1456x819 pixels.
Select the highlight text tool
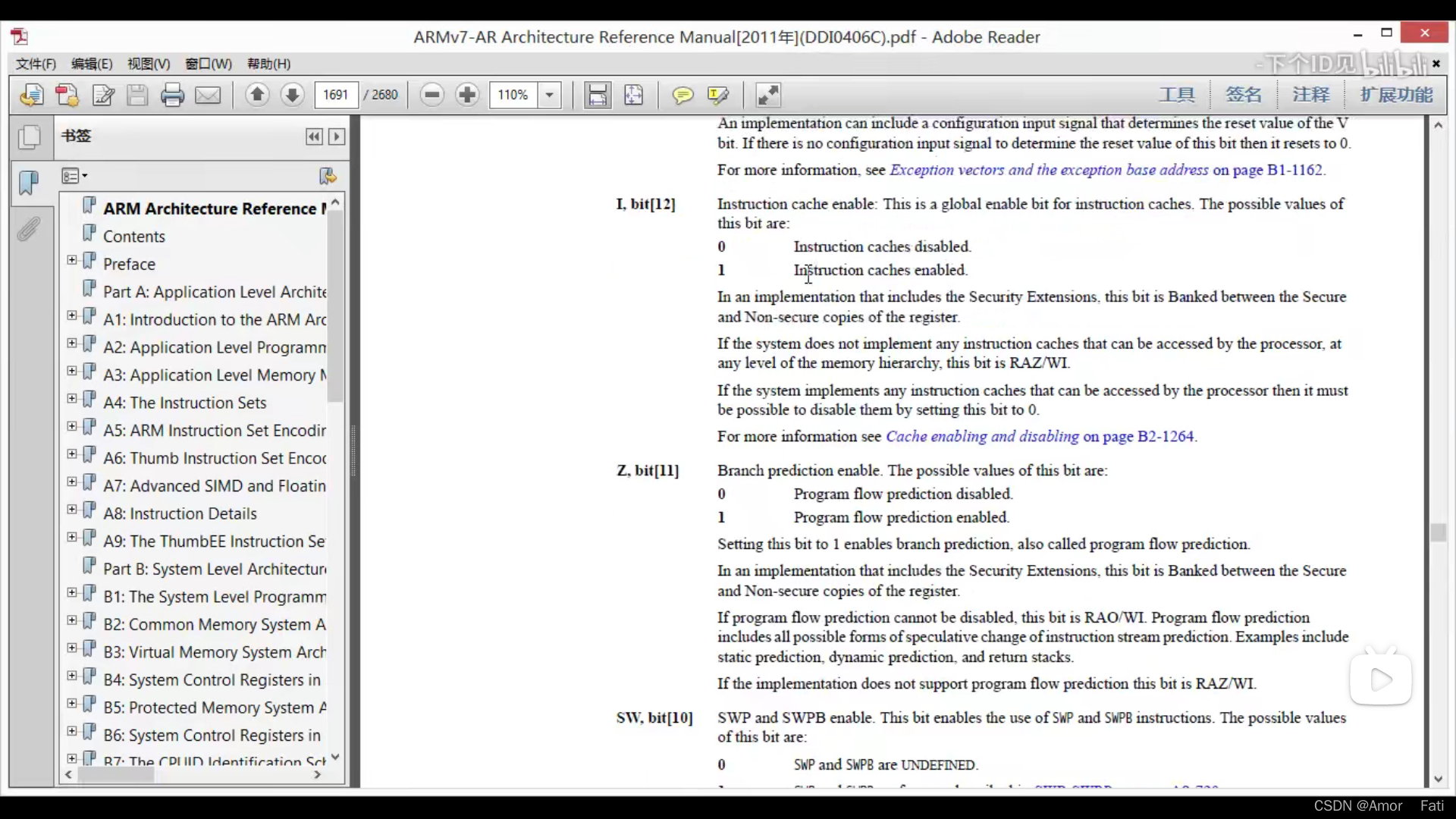tap(717, 95)
